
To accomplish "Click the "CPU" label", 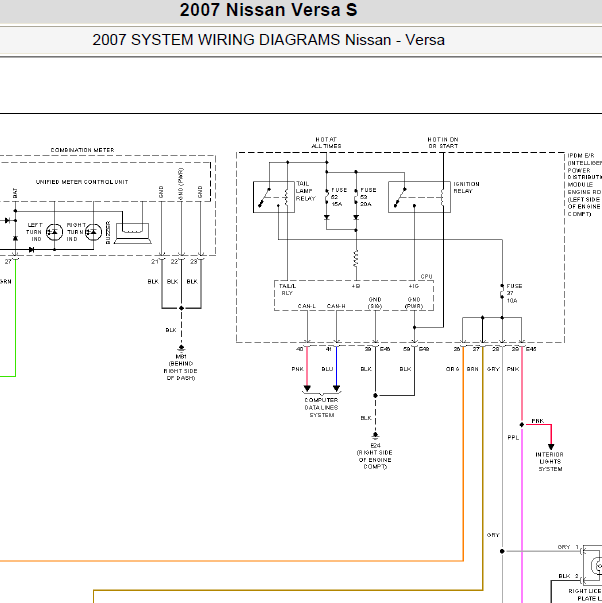I will tap(426, 277).
